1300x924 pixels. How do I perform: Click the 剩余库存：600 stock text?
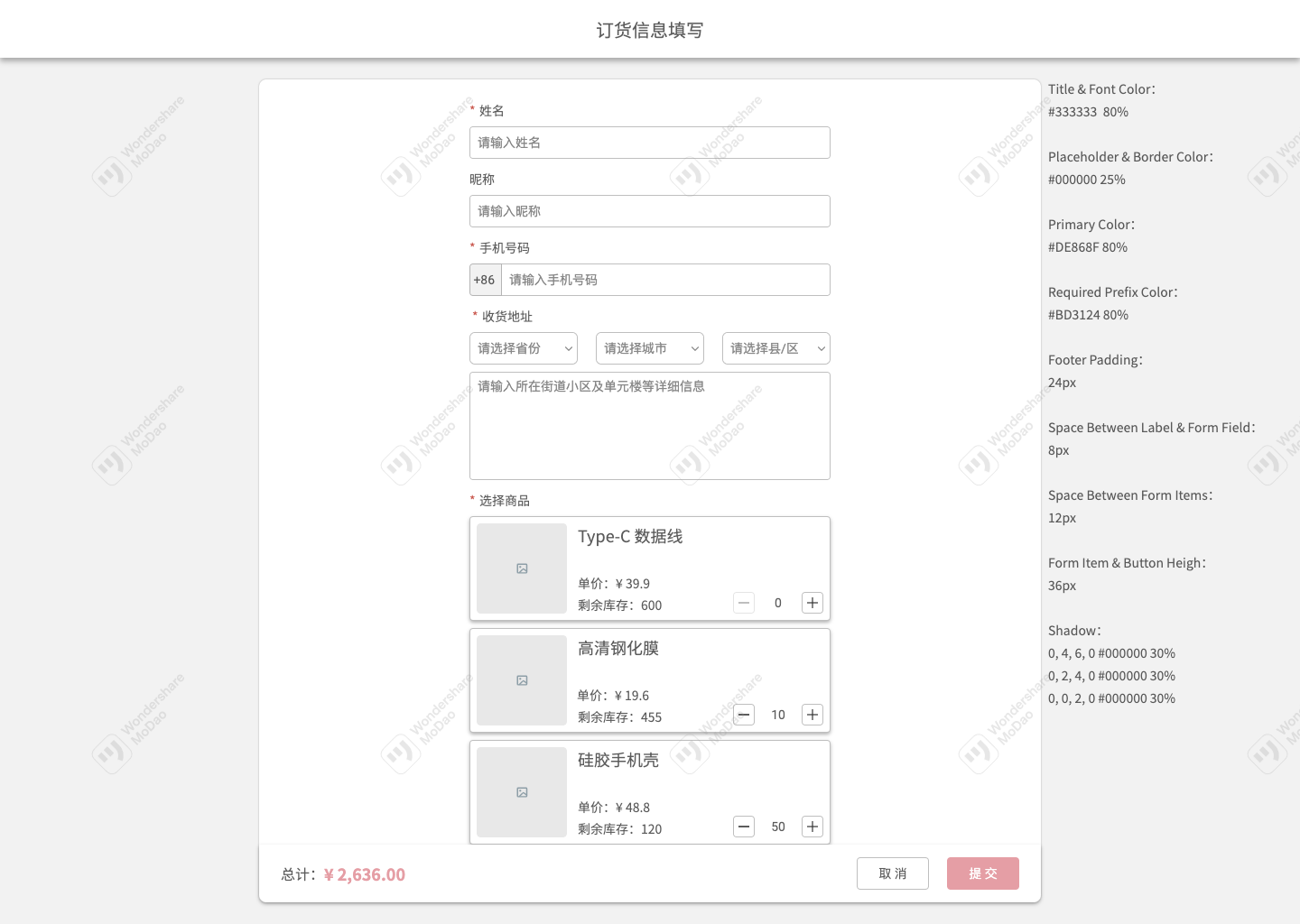(620, 605)
